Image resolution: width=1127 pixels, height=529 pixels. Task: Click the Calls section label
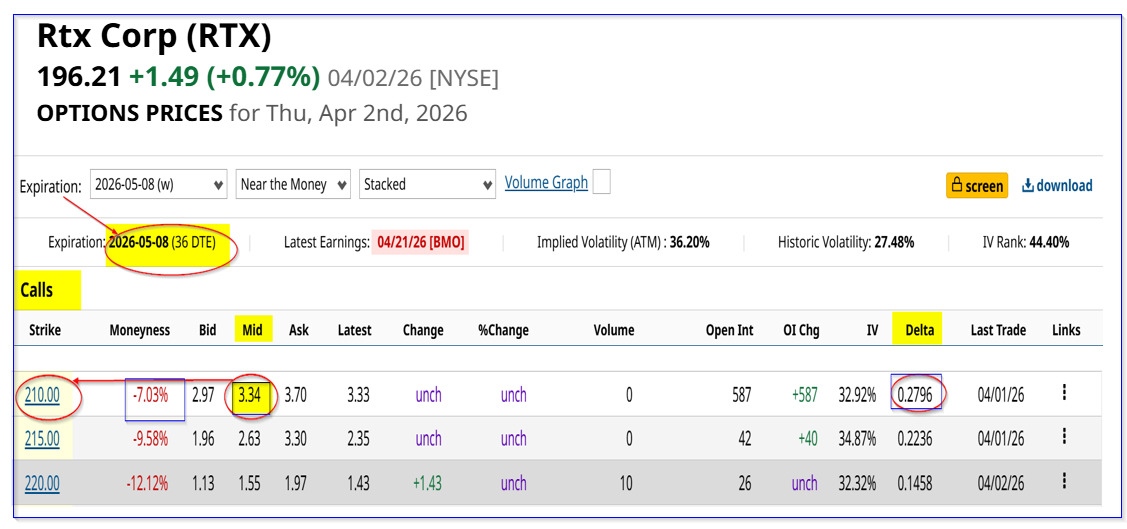(x=39, y=291)
